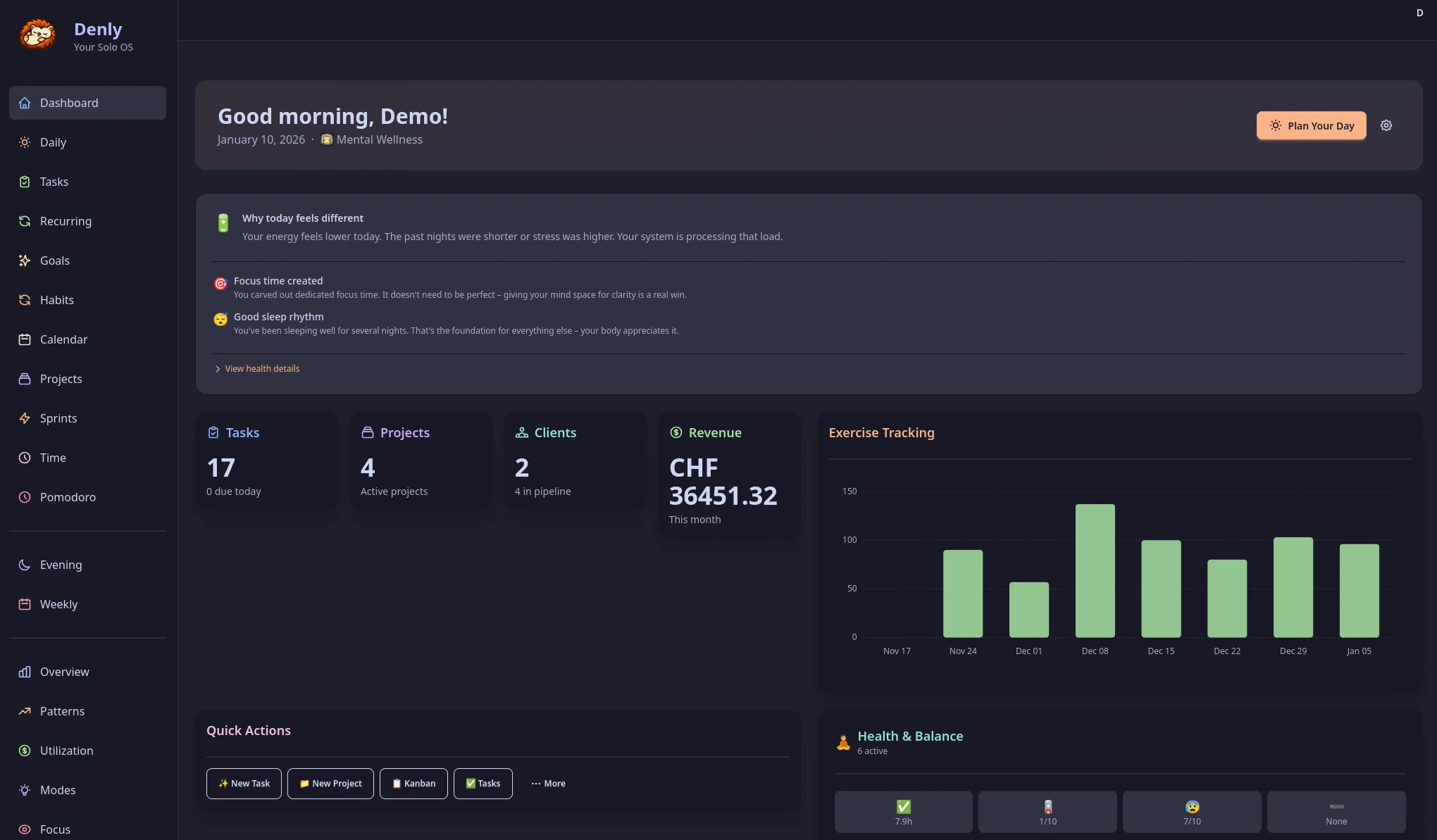1437x840 pixels.
Task: Select the 1/10 energy health tile
Action: coord(1047,812)
